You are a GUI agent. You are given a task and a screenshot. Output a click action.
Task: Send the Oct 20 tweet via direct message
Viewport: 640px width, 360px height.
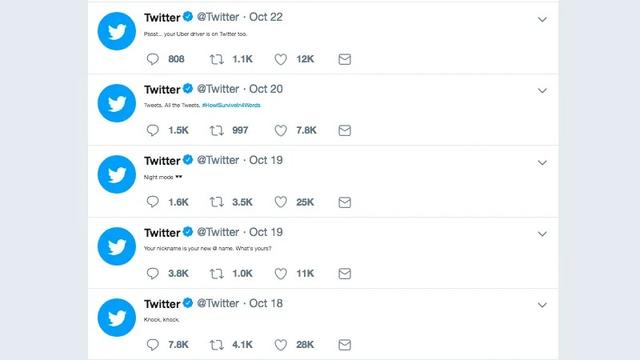[x=344, y=131]
